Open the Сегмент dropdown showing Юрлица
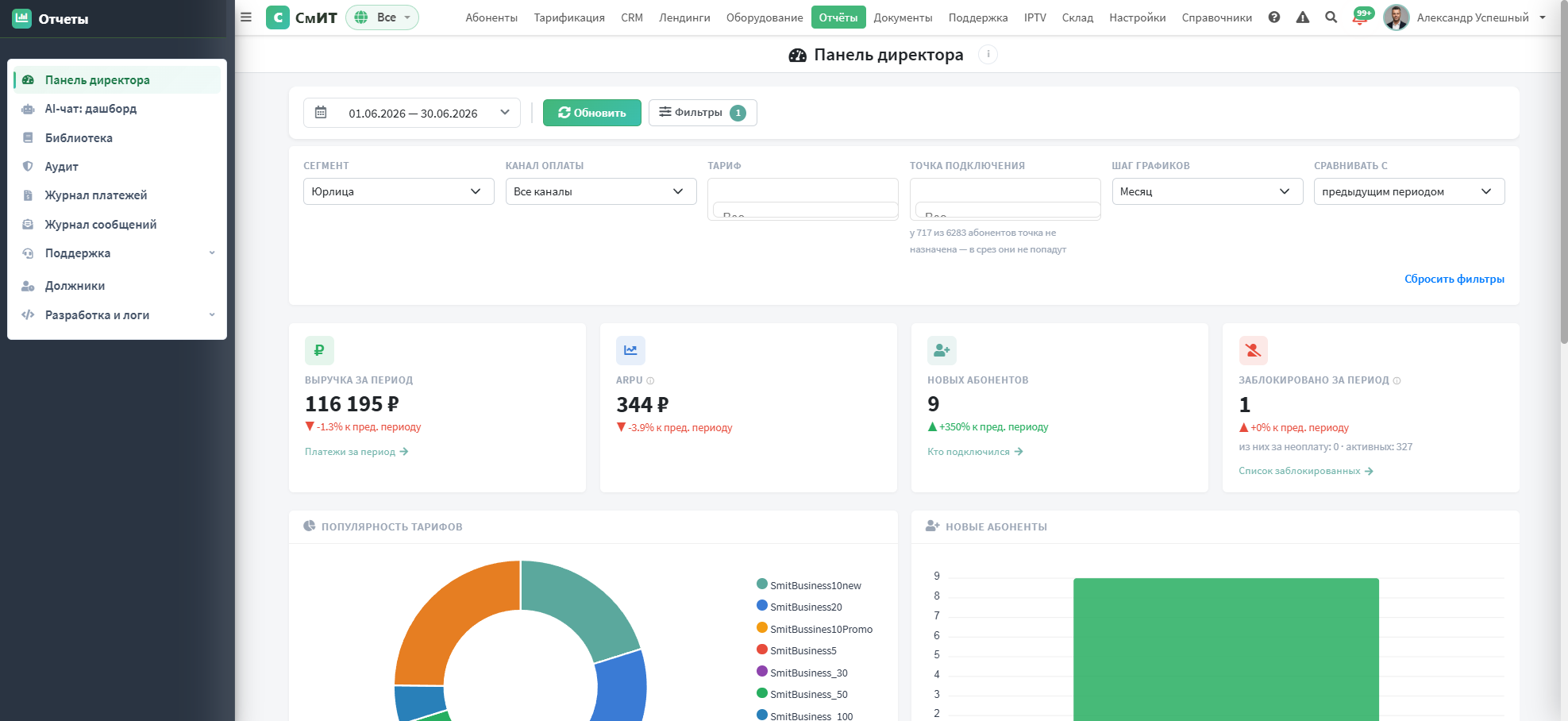This screenshot has height=721, width=1568. click(399, 191)
